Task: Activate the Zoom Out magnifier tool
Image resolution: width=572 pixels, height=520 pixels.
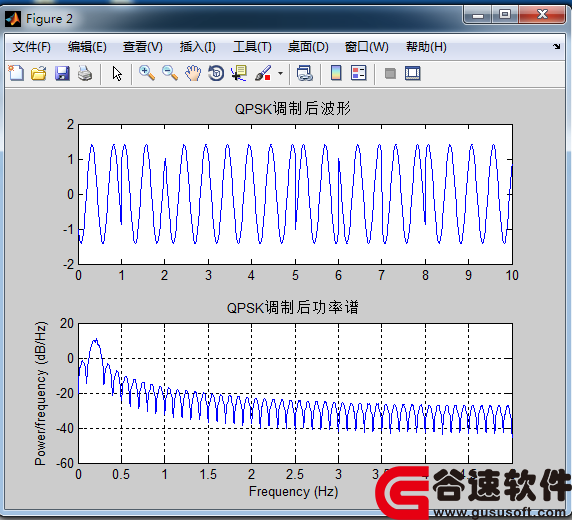Action: click(x=170, y=73)
